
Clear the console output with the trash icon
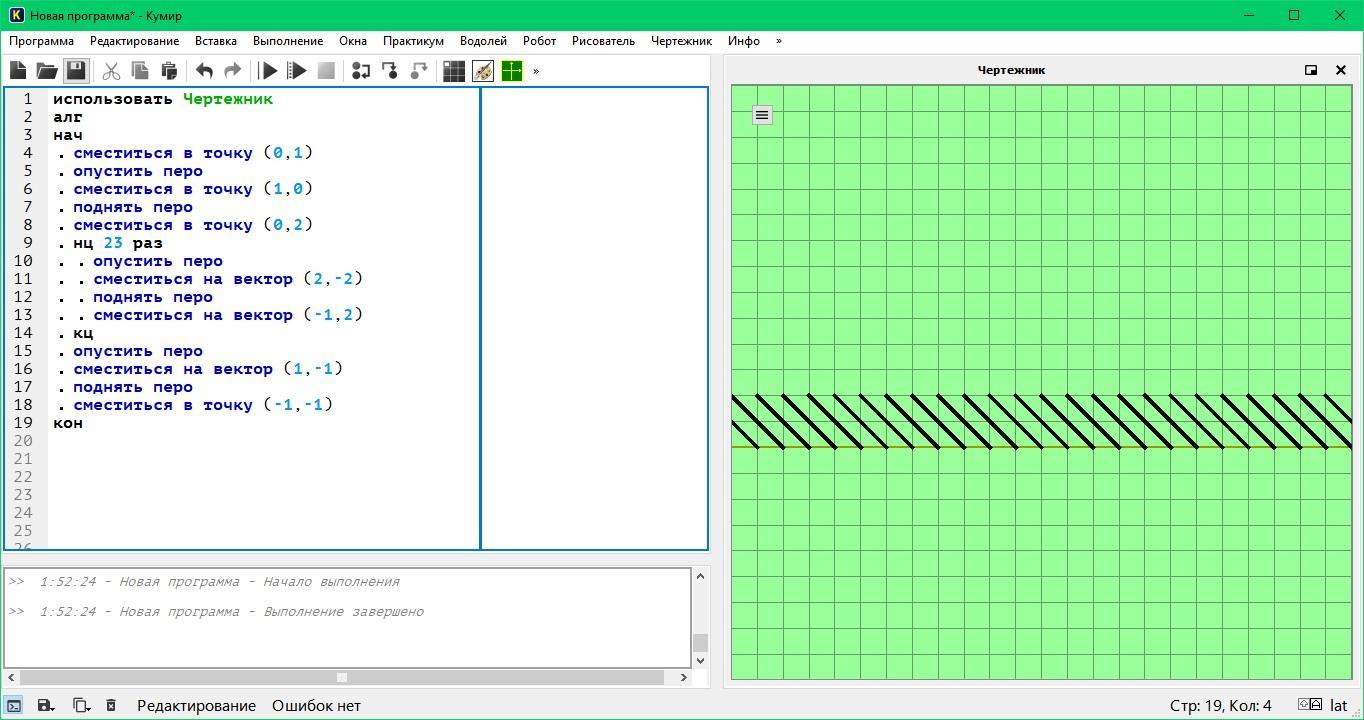[111, 706]
